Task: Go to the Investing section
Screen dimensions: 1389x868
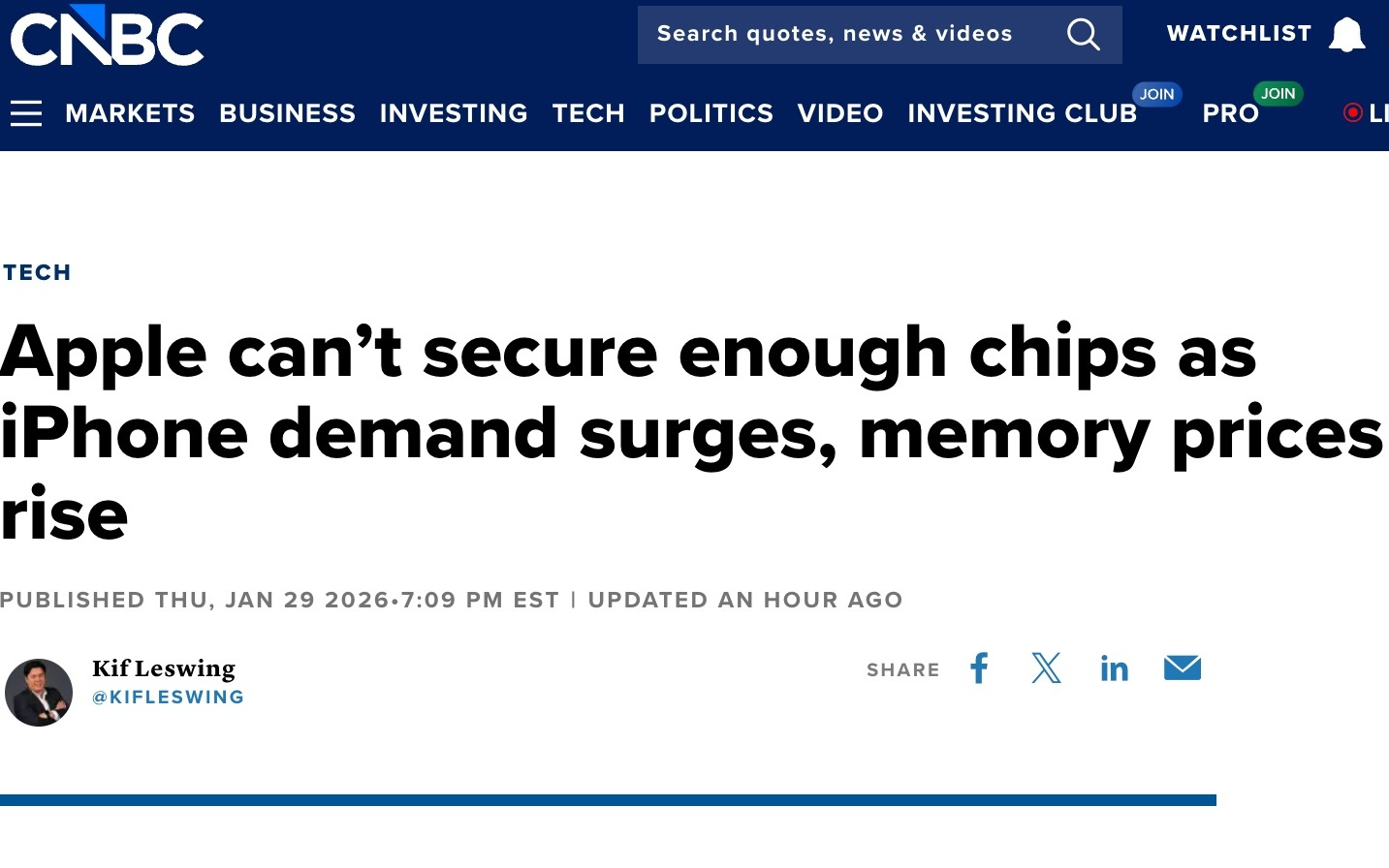Action: click(x=454, y=113)
